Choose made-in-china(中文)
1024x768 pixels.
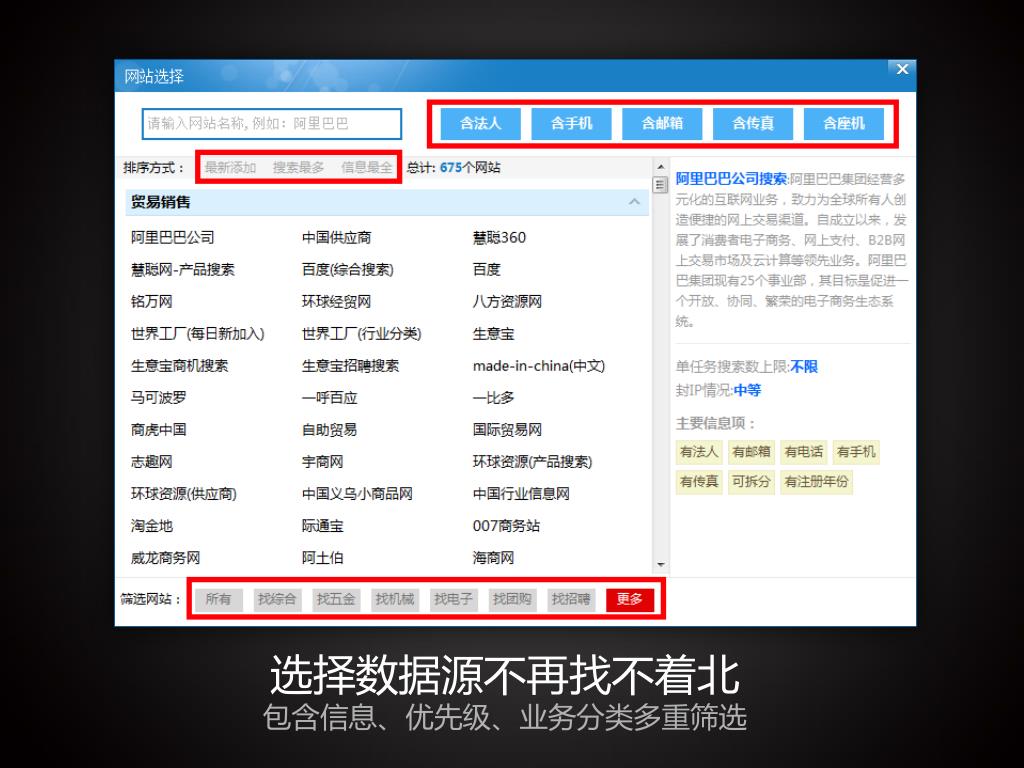[539, 365]
